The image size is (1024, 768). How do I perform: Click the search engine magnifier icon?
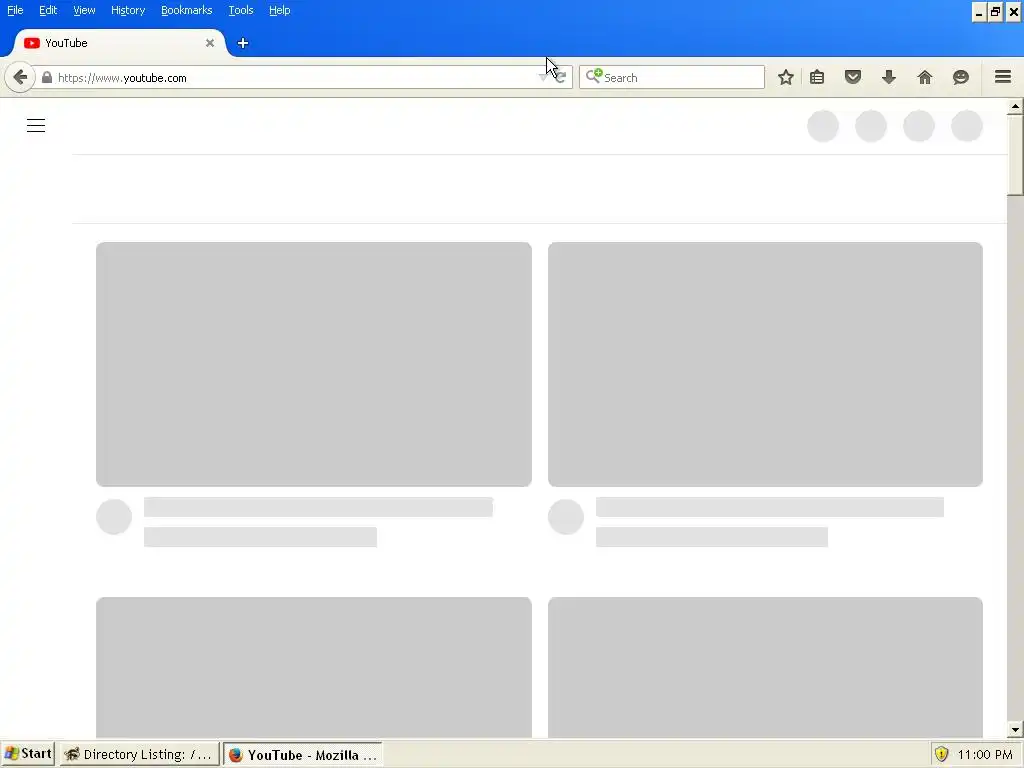click(594, 76)
